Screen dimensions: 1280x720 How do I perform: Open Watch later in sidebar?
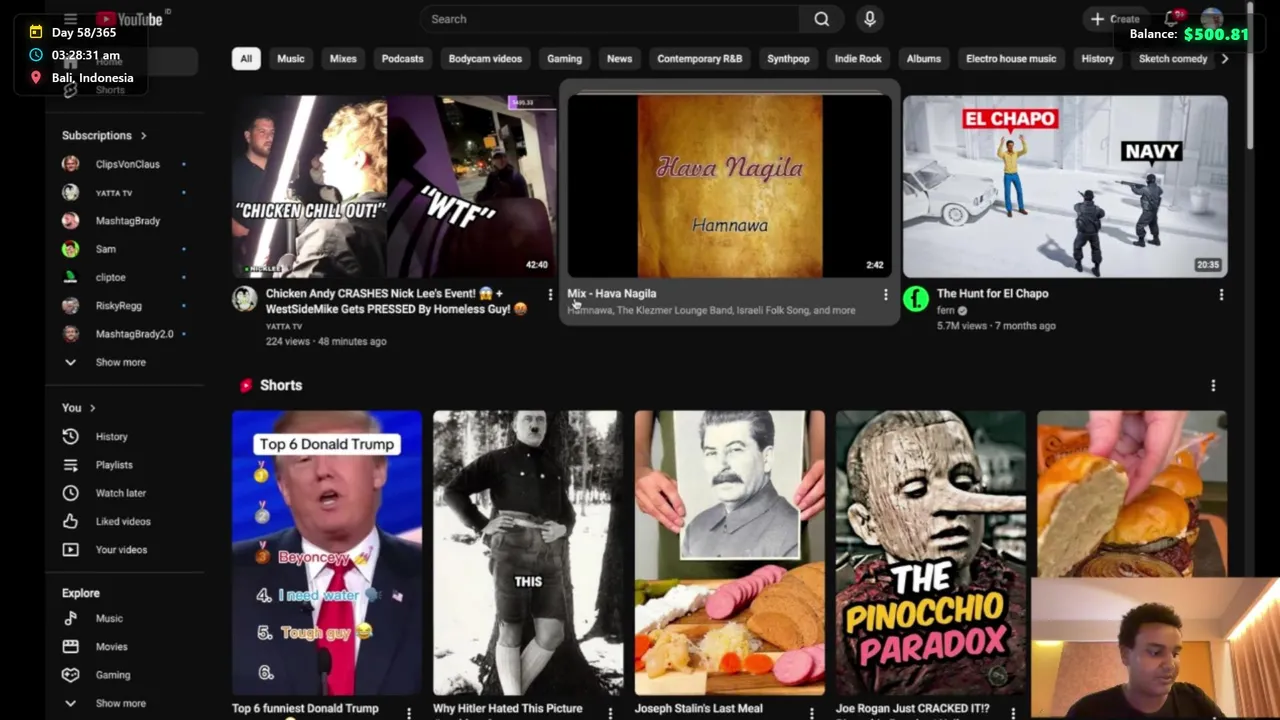coord(123,493)
